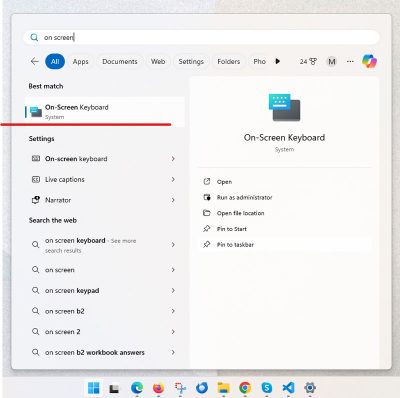Click Open in the right pane
The width and height of the screenshot is (400, 398).
[x=224, y=182]
